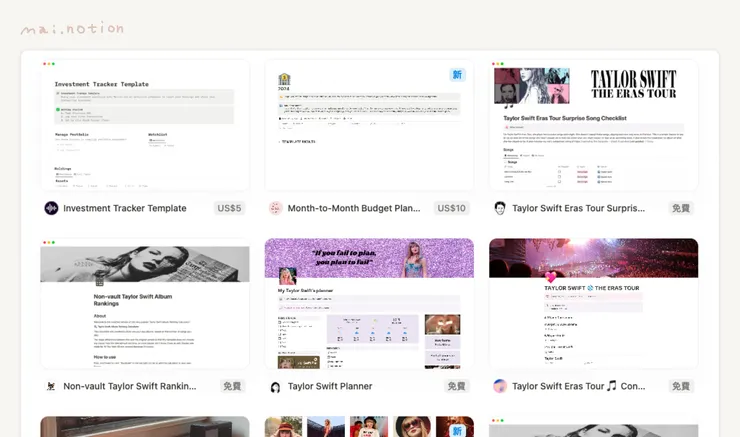Open Eras Tour Surprise Song Checklist thumbnail
The height and width of the screenshot is (437, 740).
(x=594, y=125)
